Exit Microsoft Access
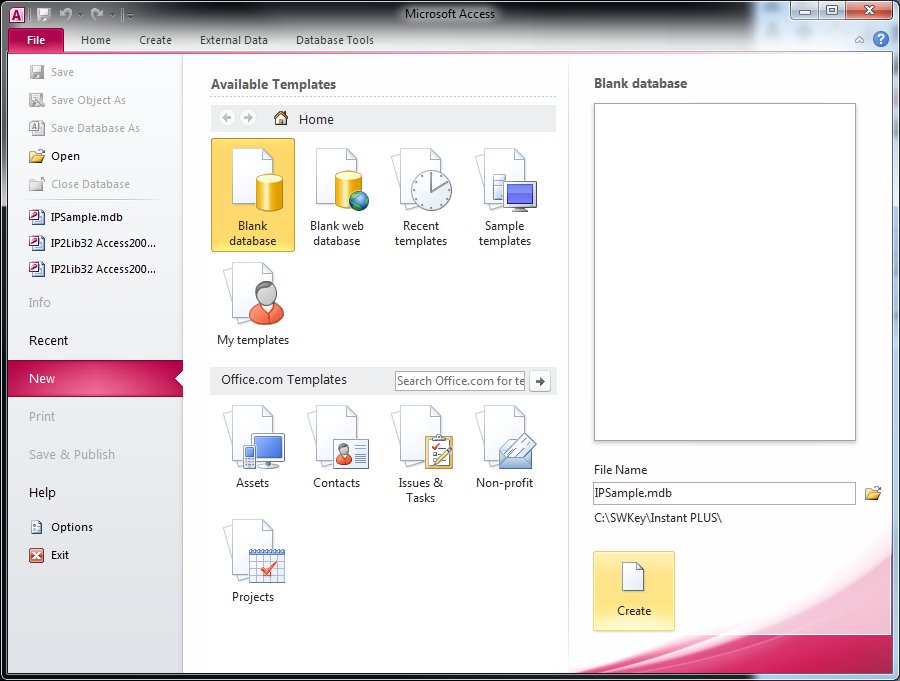Image resolution: width=900 pixels, height=681 pixels. [x=49, y=555]
